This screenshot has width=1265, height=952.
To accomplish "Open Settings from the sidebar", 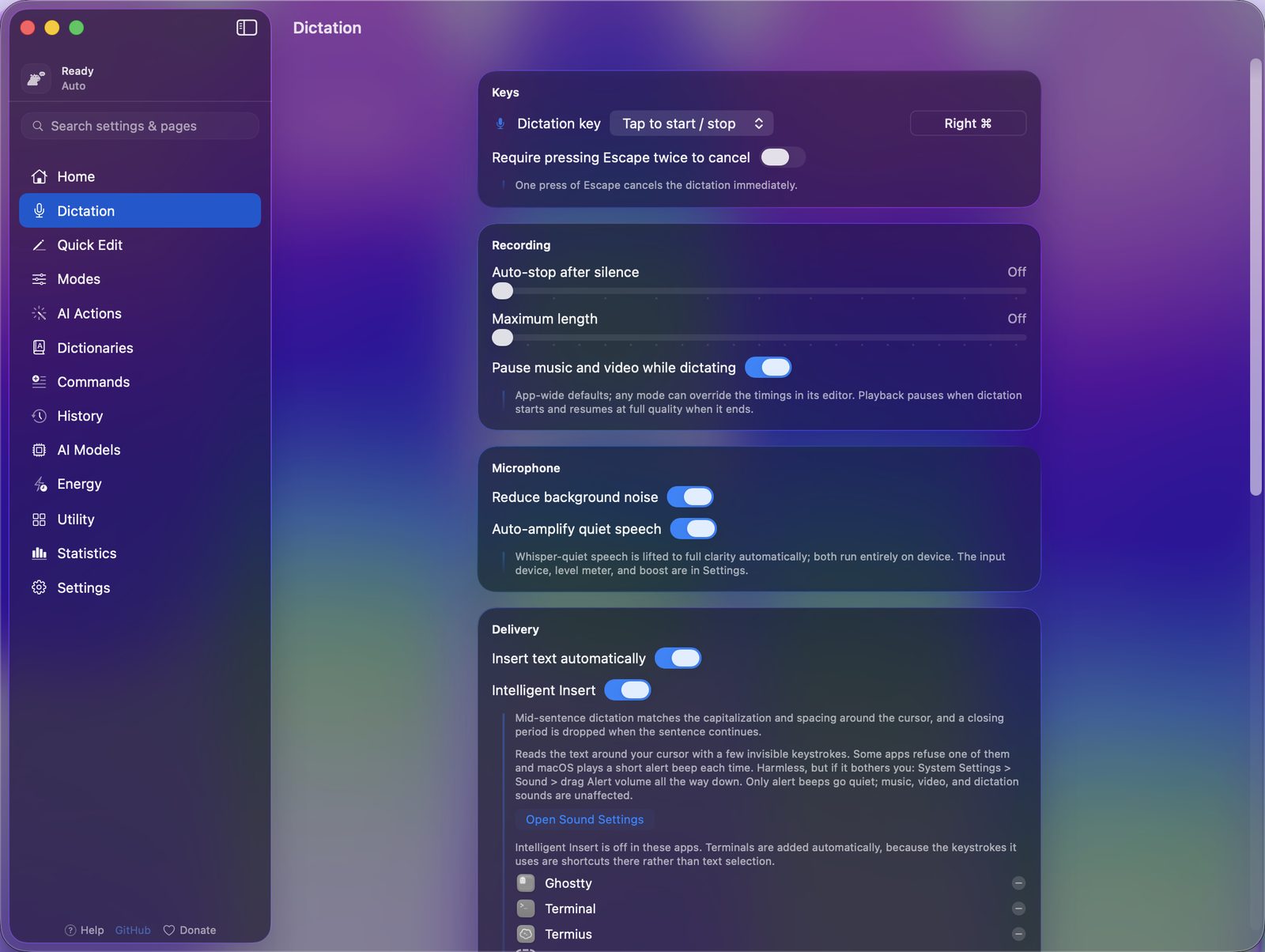I will (x=140, y=587).
